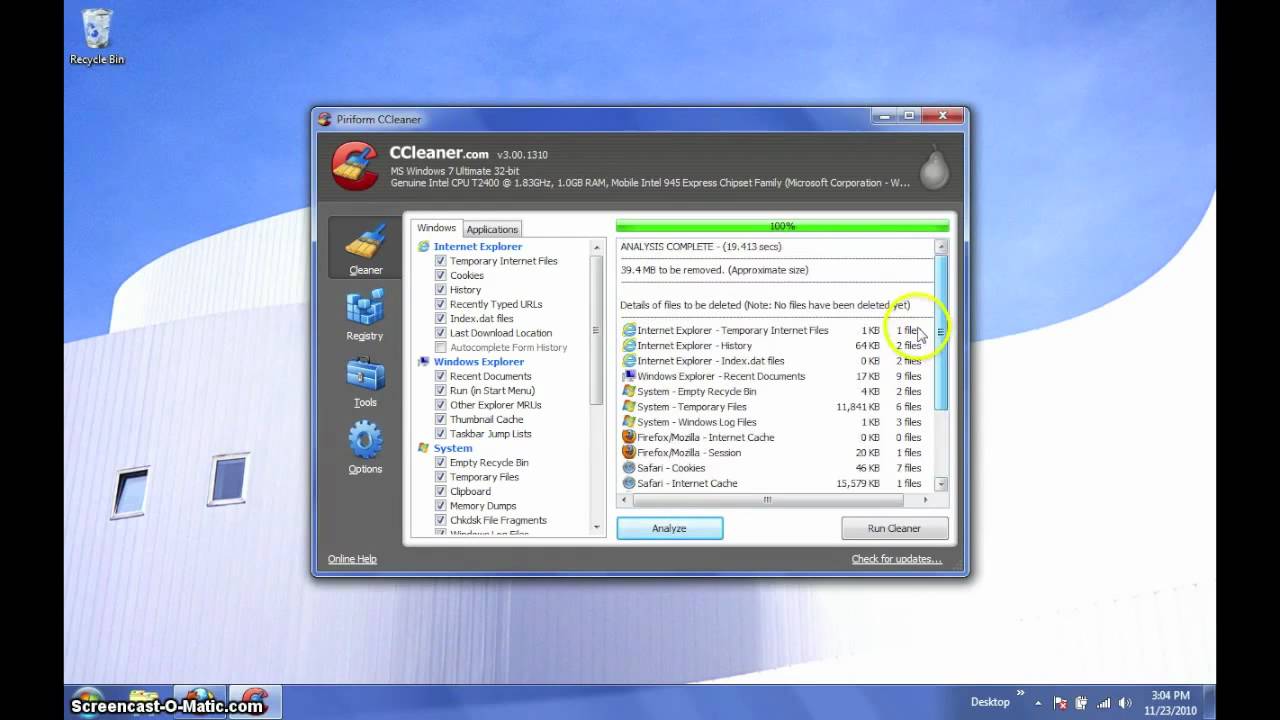Click icon of System - Temporary Files result
Viewport: 1280px width, 720px height.
629,406
